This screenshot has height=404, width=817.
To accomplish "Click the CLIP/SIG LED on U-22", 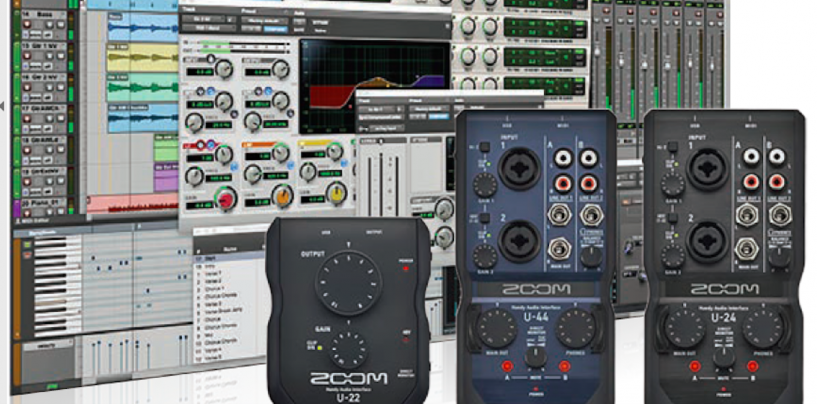I will (x=319, y=348).
